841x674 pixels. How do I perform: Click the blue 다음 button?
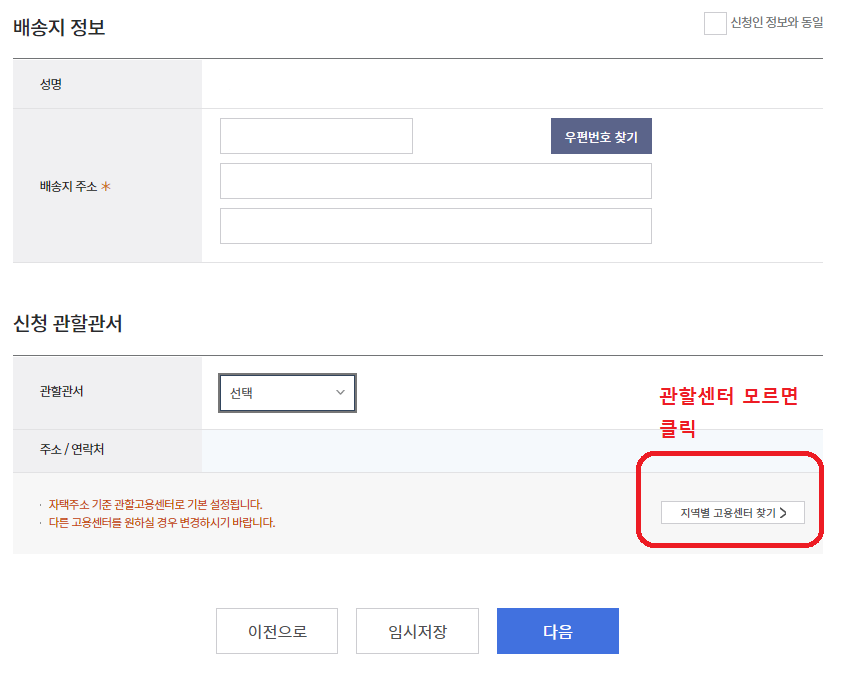coord(558,631)
